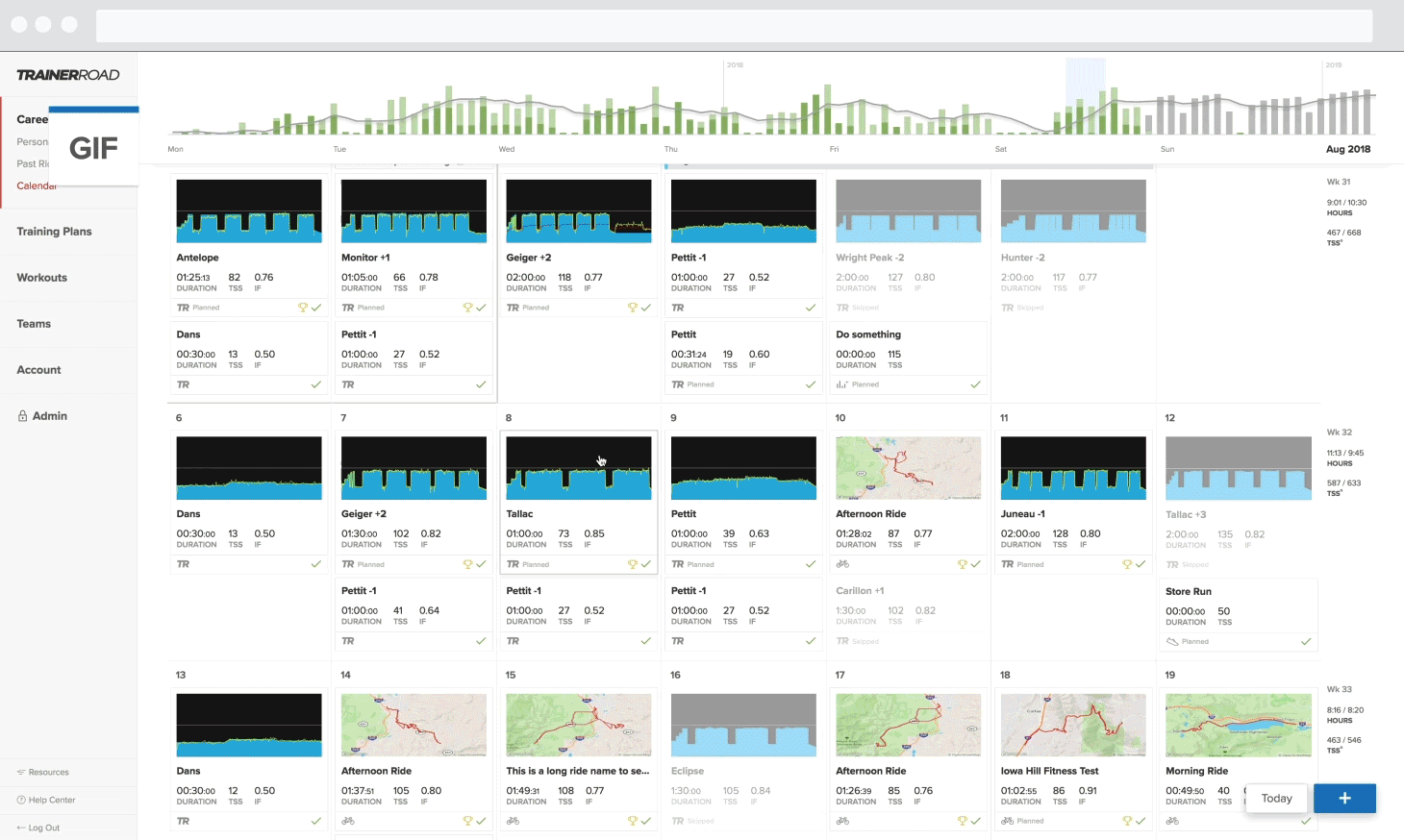Click the browser address bar
Screen dimensions: 1404x840
point(734,26)
